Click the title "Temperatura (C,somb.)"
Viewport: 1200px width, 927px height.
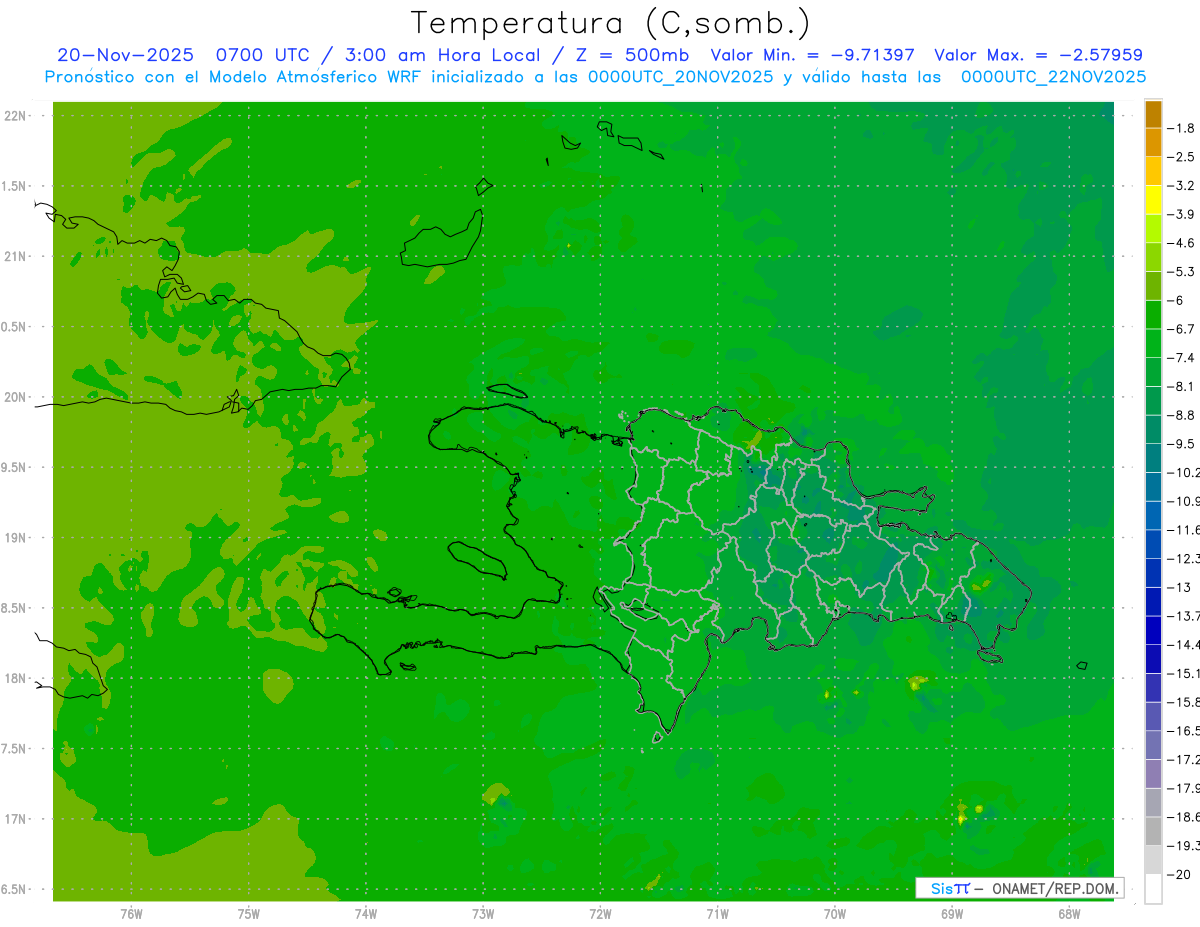[x=610, y=23]
